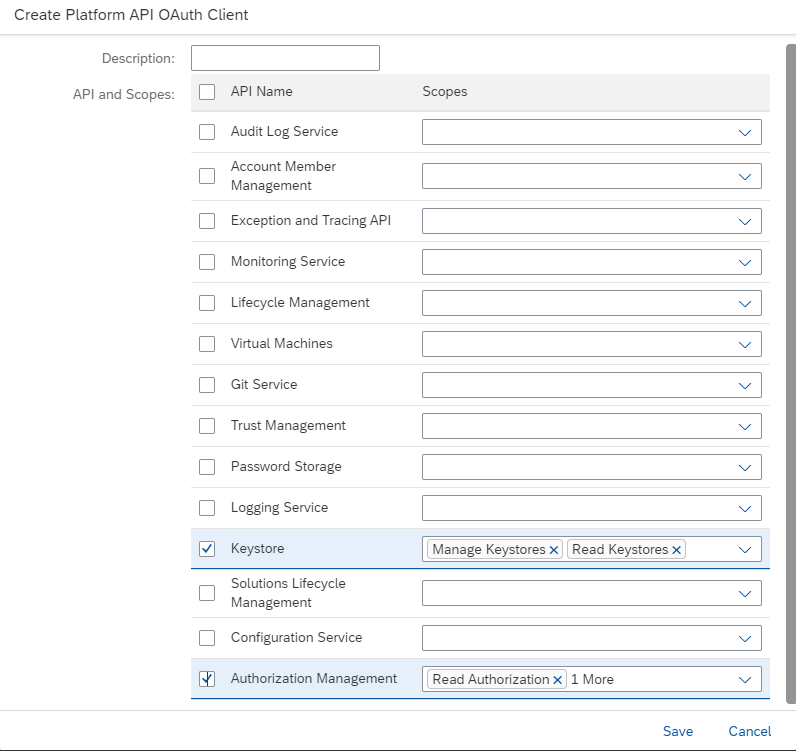Expand Virtual Machines scopes combo box
This screenshot has width=796, height=751.
pyautogui.click(x=592, y=344)
